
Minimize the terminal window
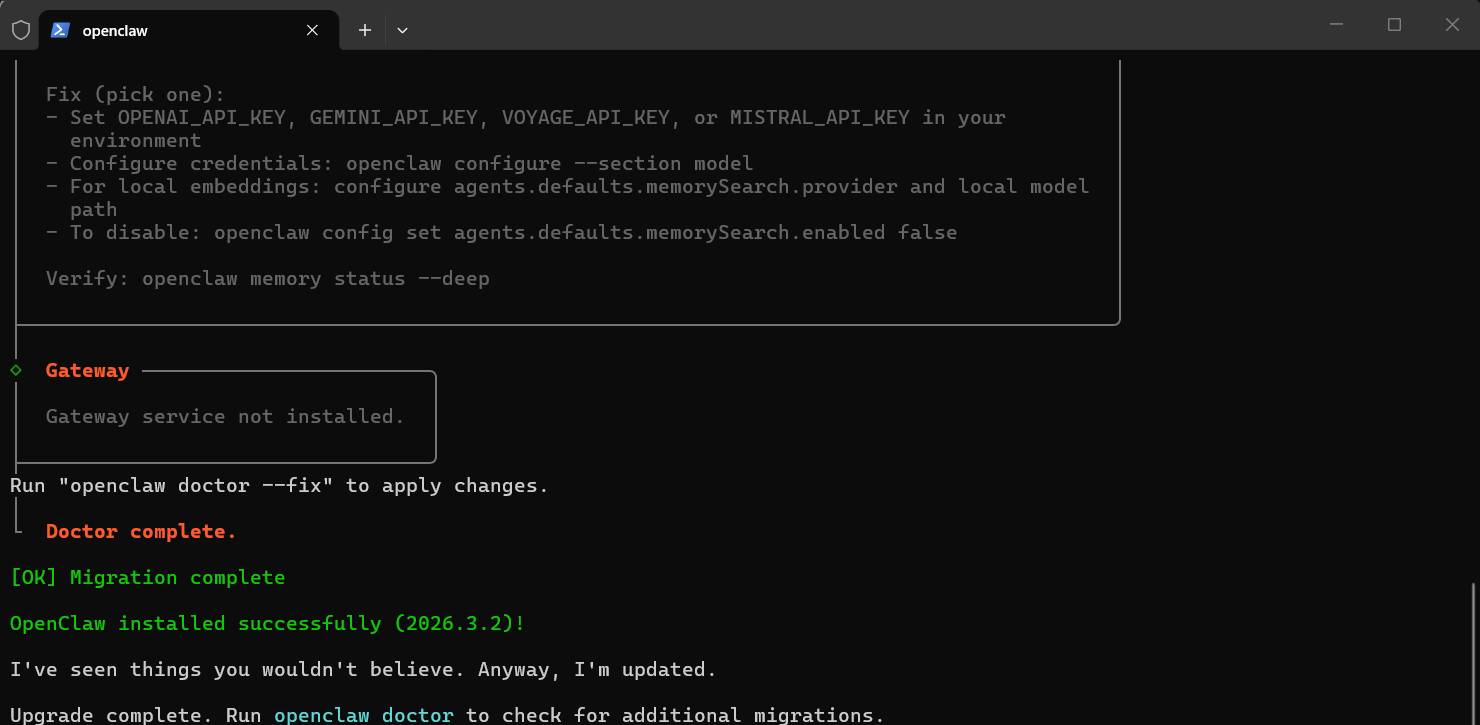[x=1336, y=25]
